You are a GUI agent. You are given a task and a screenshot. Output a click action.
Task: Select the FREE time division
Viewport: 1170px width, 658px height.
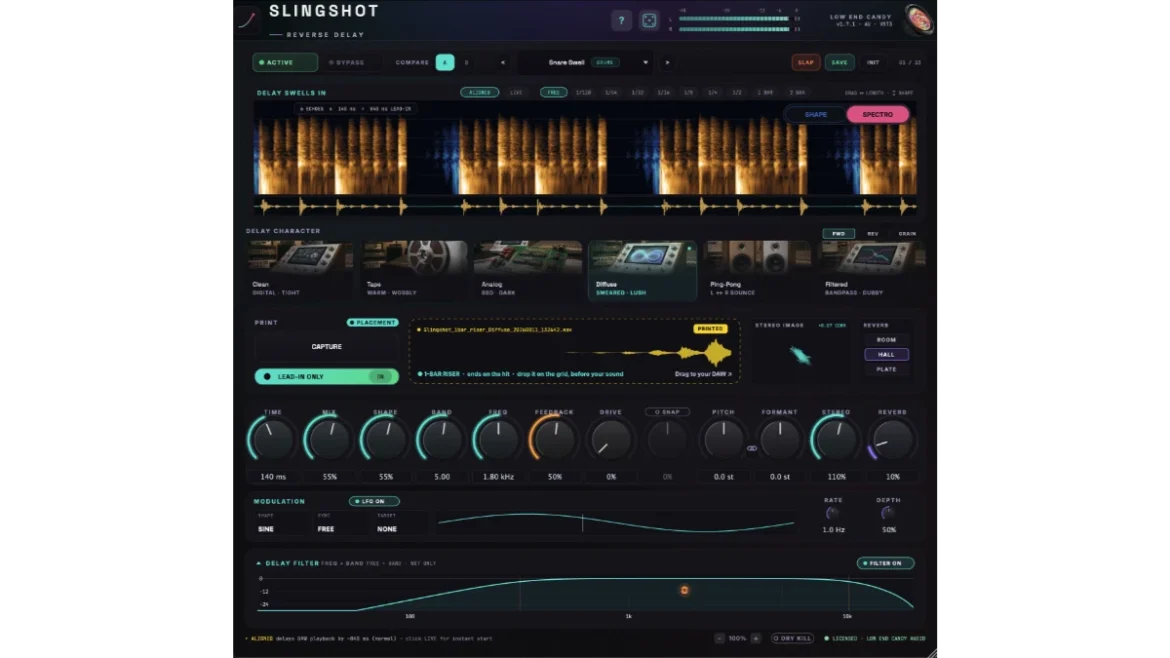click(553, 93)
